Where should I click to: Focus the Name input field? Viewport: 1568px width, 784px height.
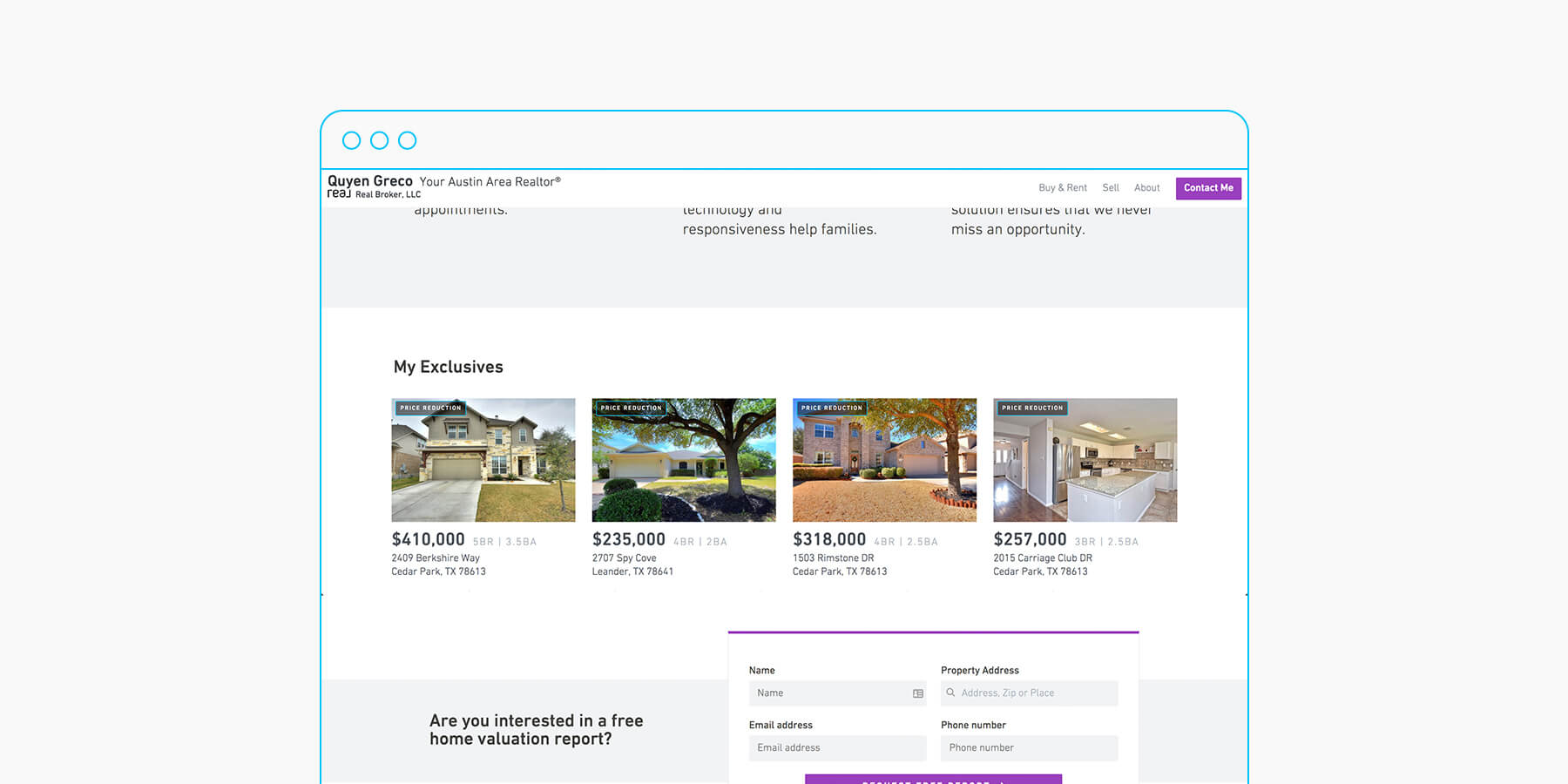tap(837, 693)
